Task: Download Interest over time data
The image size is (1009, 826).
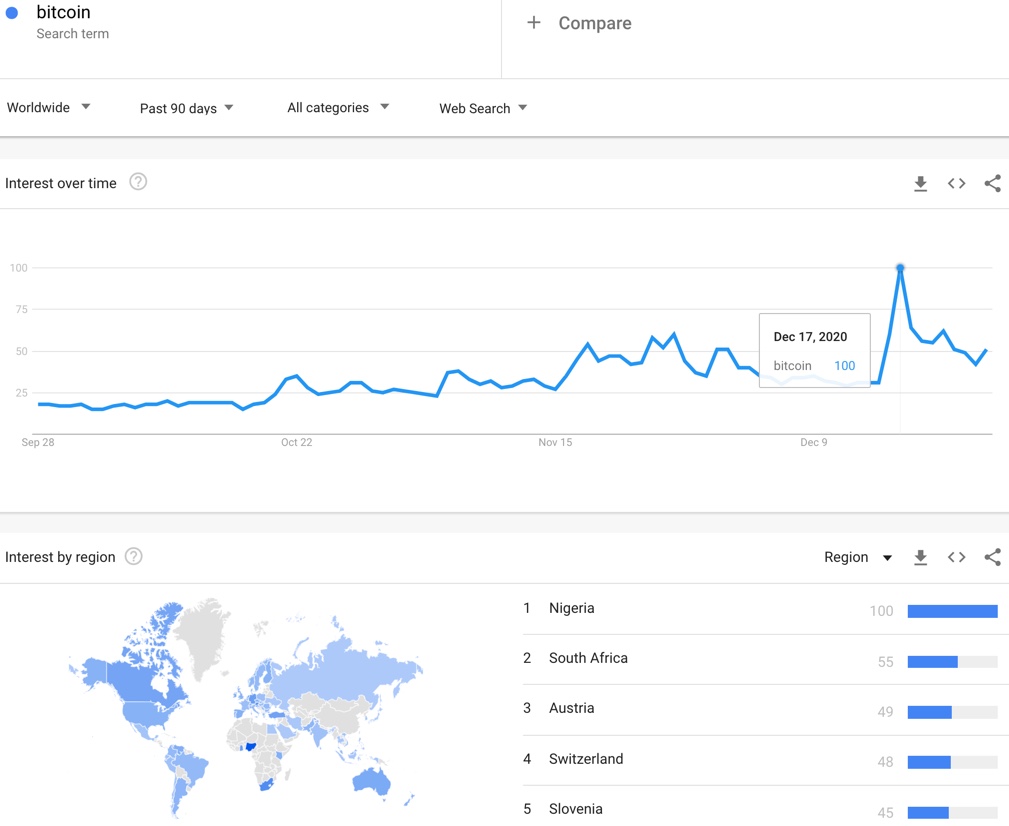Action: point(920,184)
